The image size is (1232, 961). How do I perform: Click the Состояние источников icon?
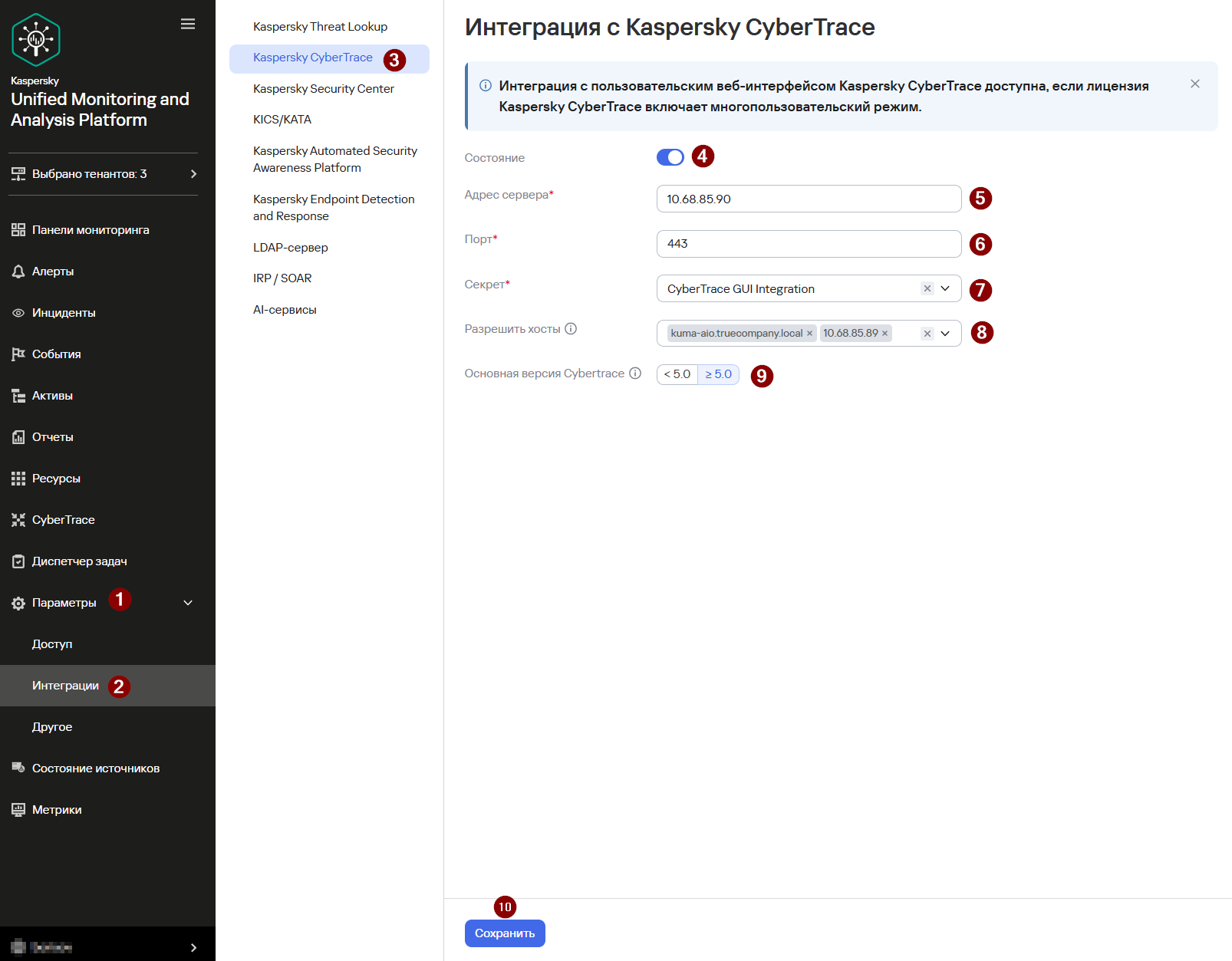(x=18, y=768)
